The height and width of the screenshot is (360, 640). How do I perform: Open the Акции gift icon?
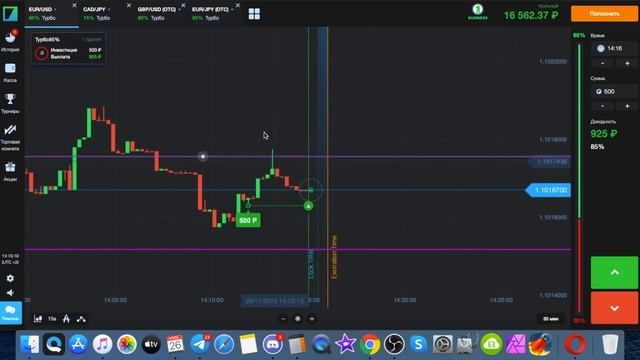10,171
